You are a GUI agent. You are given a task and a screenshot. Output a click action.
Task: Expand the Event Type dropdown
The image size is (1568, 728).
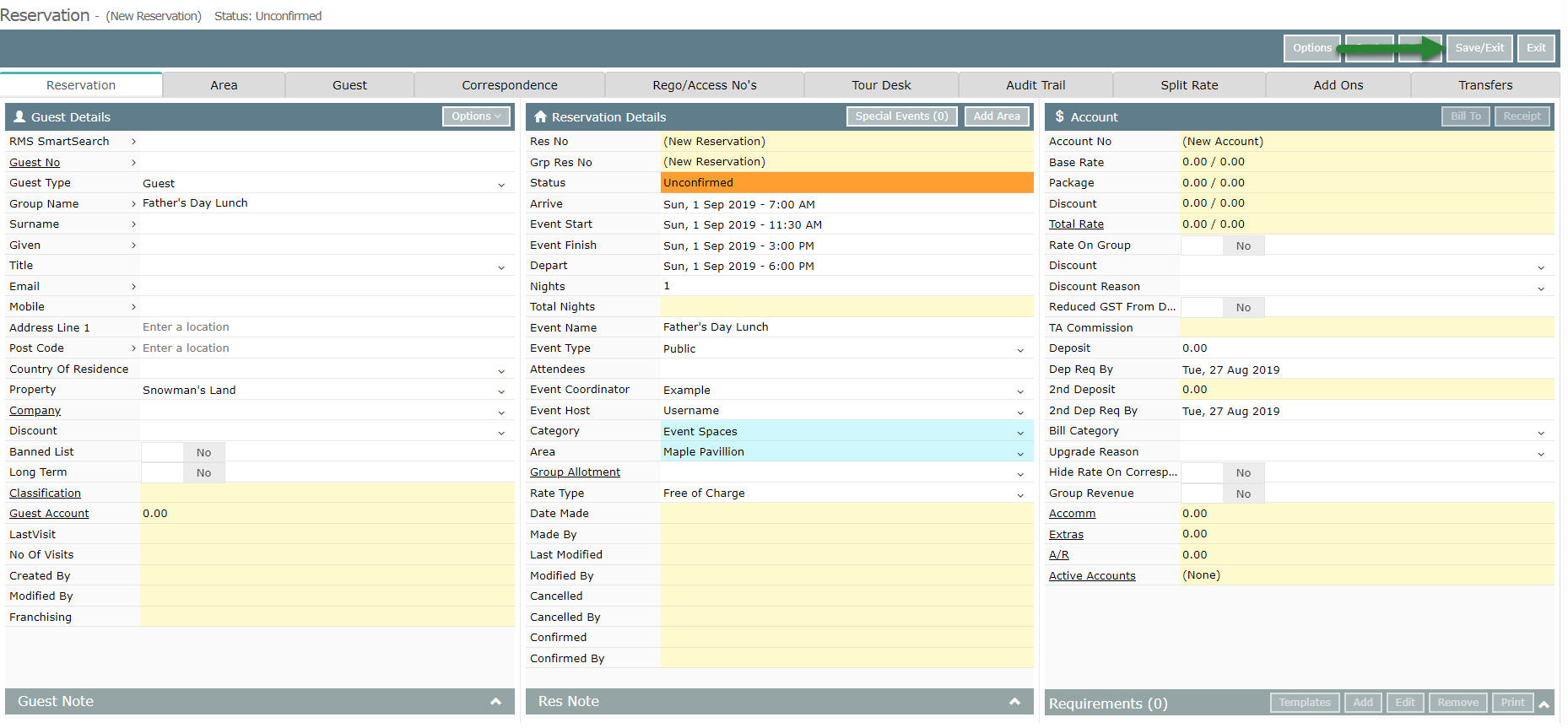pos(1020,350)
